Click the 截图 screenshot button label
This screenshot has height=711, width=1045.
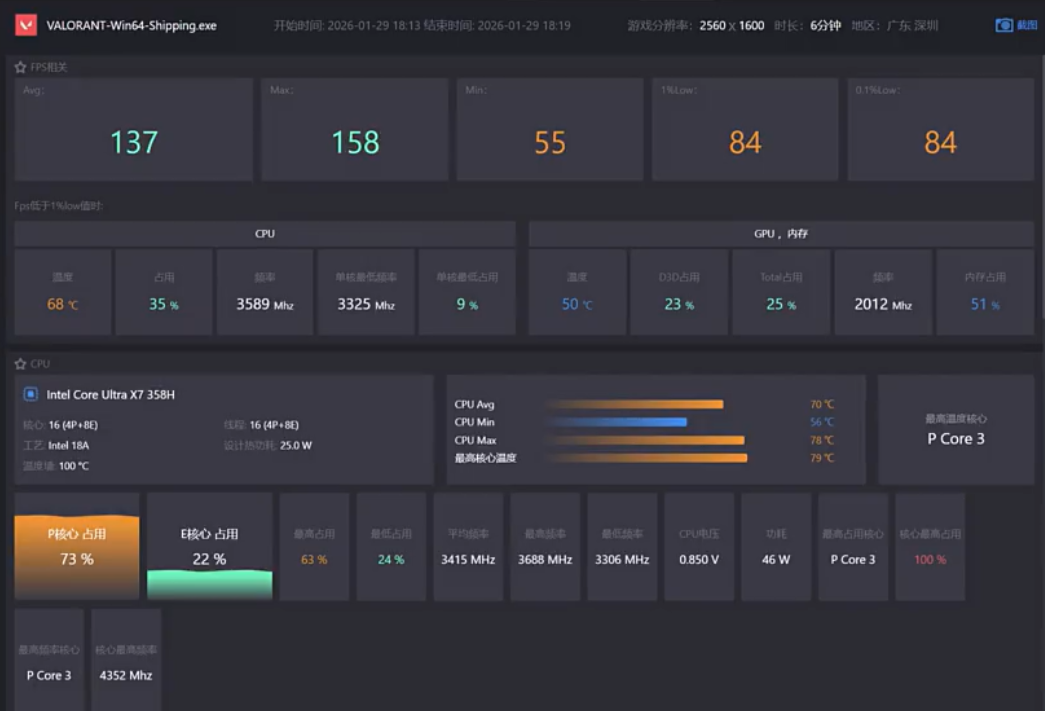coord(1027,25)
